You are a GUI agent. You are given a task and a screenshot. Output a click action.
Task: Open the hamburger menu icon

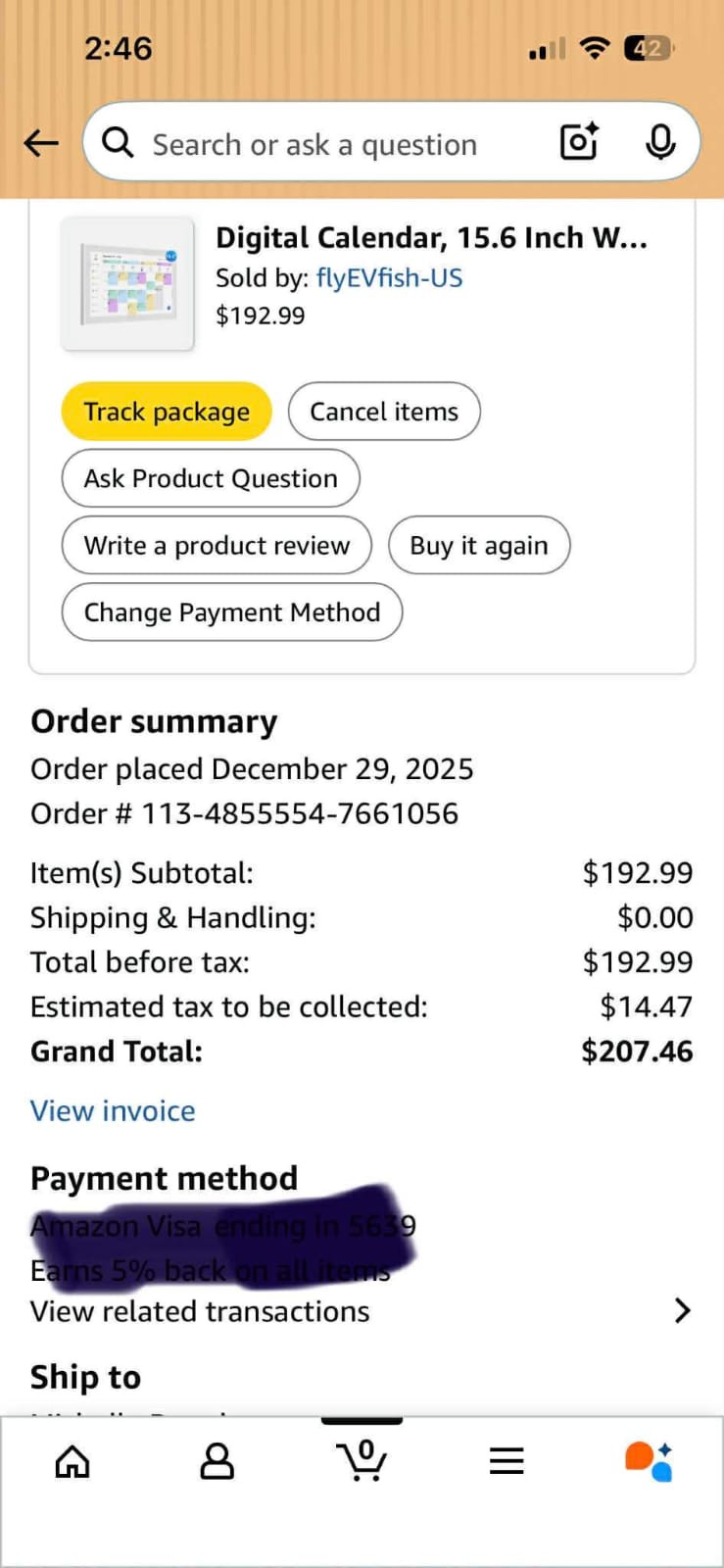(x=507, y=1461)
